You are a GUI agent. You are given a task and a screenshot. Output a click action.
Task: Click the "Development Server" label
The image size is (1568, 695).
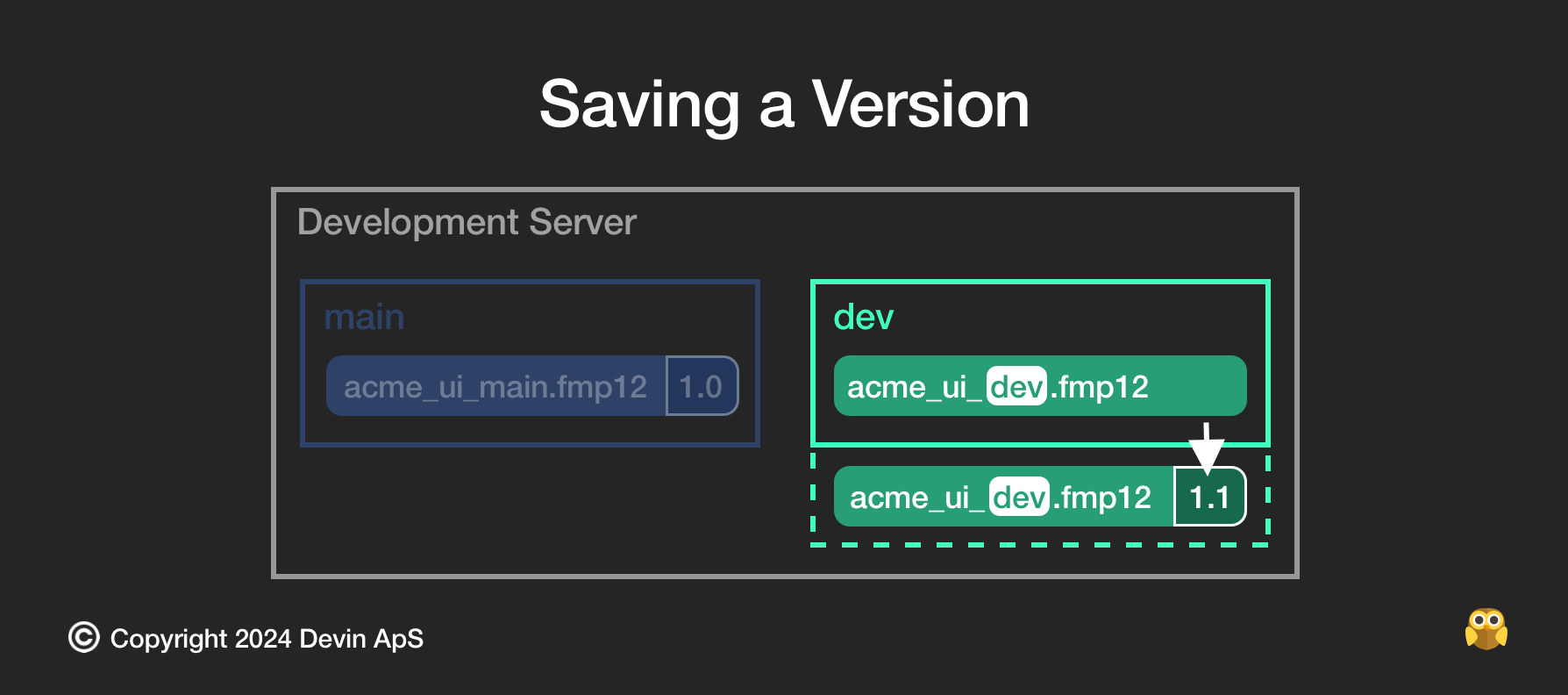tap(467, 222)
